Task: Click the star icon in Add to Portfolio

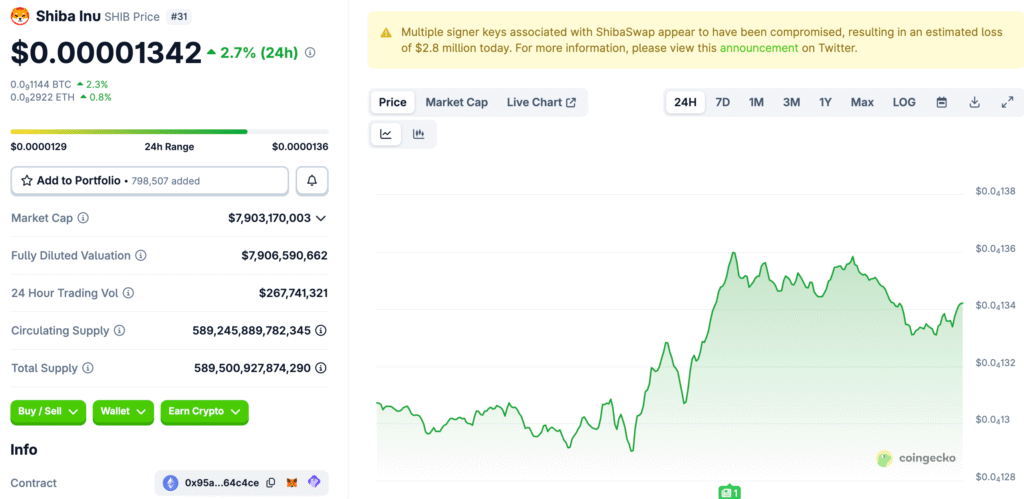Action: (x=27, y=181)
